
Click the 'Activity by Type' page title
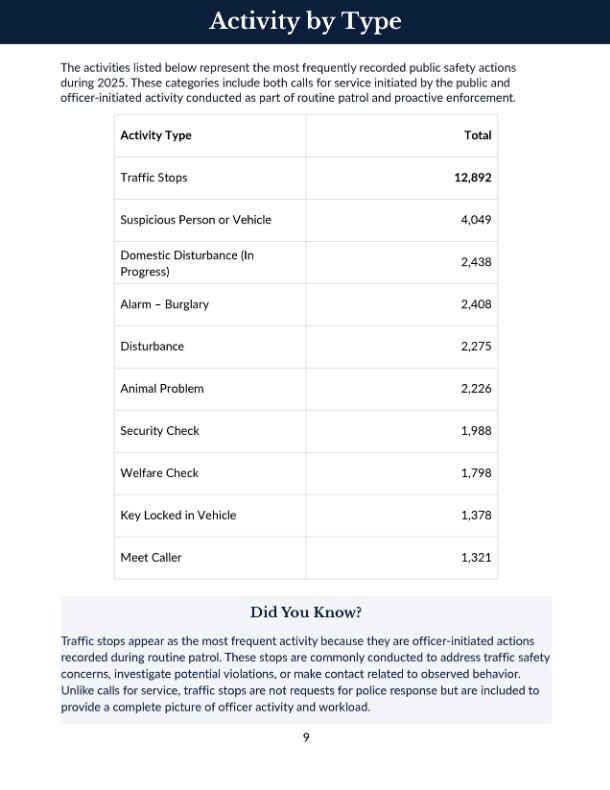(x=305, y=21)
